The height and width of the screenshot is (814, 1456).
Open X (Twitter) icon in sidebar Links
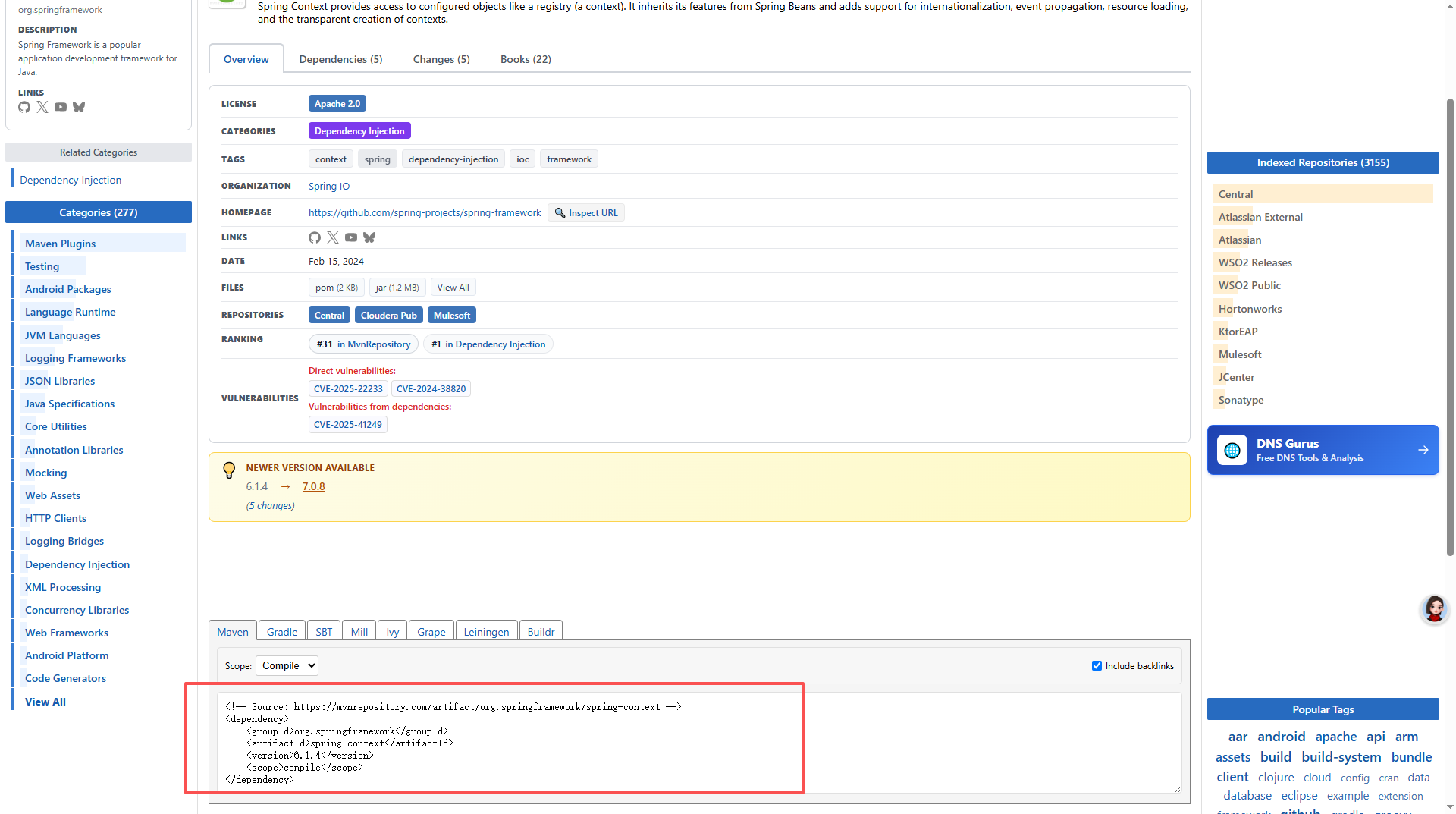(42, 107)
